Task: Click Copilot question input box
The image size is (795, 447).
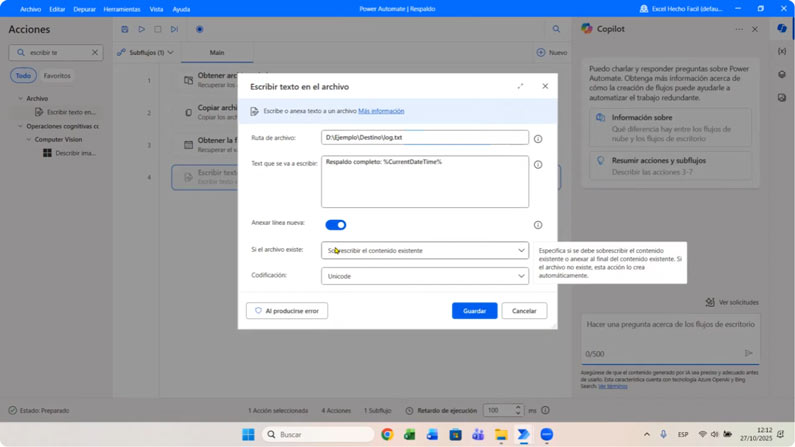Action: coord(670,339)
